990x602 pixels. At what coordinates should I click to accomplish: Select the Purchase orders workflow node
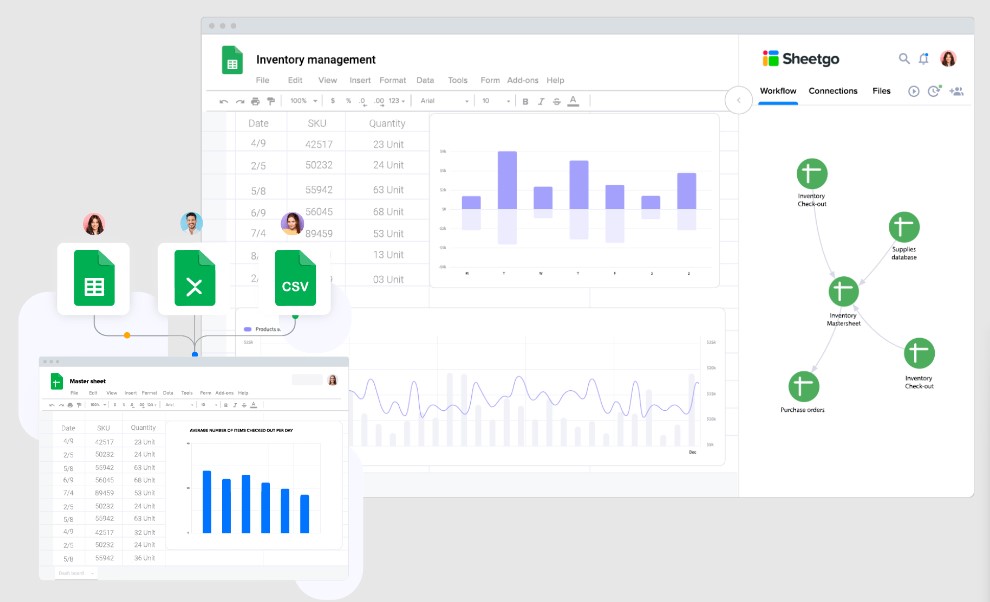point(804,387)
